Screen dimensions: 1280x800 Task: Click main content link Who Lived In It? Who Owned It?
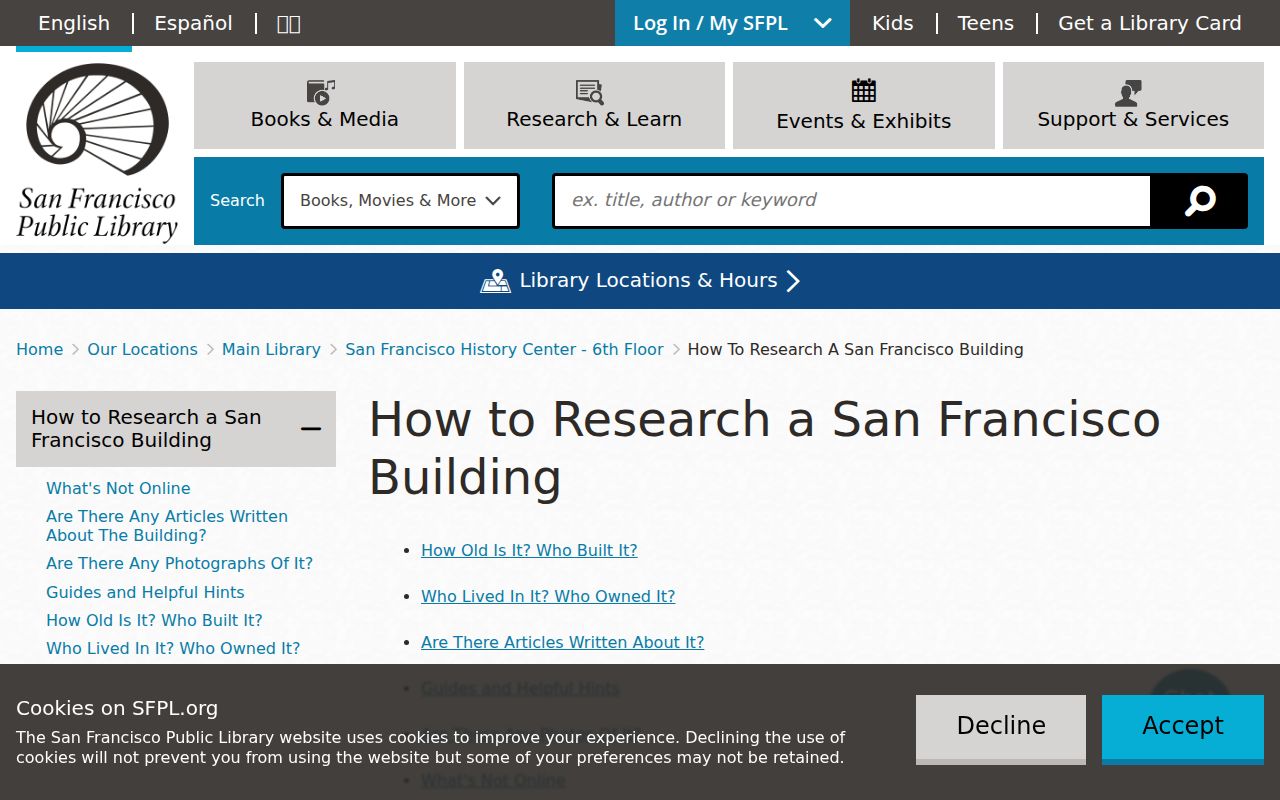click(x=548, y=596)
